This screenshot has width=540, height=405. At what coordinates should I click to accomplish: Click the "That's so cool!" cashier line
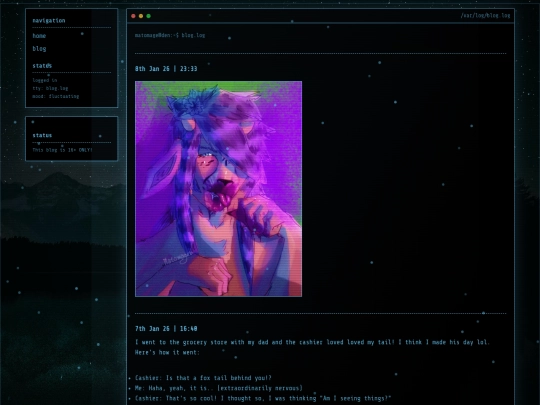263,398
